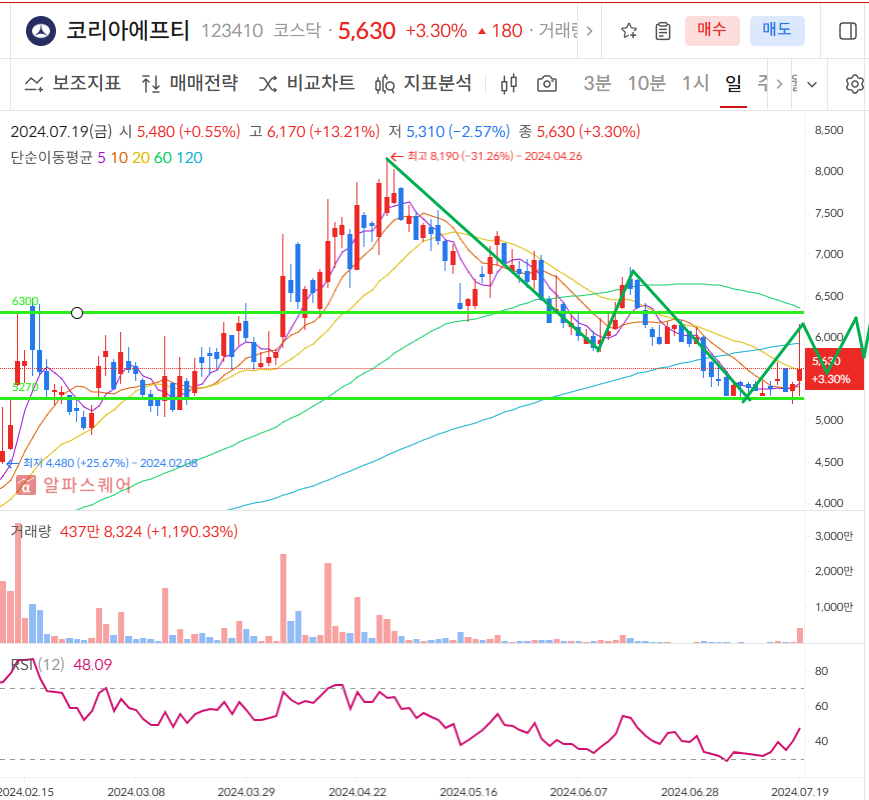Switch to the 10분 timeframe tab
Image resolution: width=869 pixels, height=800 pixels.
pos(647,86)
